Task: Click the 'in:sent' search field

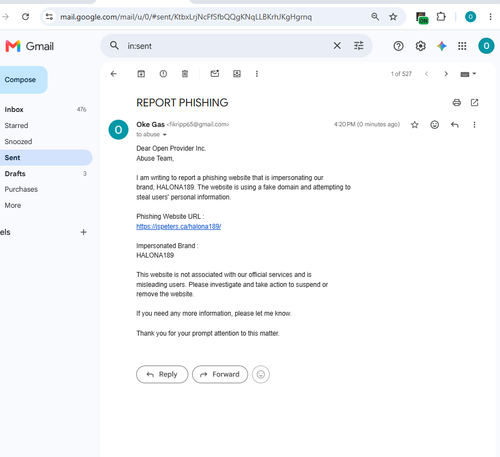Action: pyautogui.click(x=227, y=46)
